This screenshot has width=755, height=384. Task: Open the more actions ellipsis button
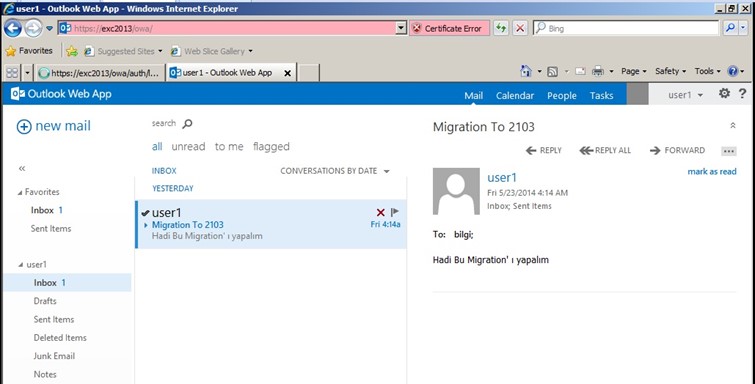coord(729,151)
